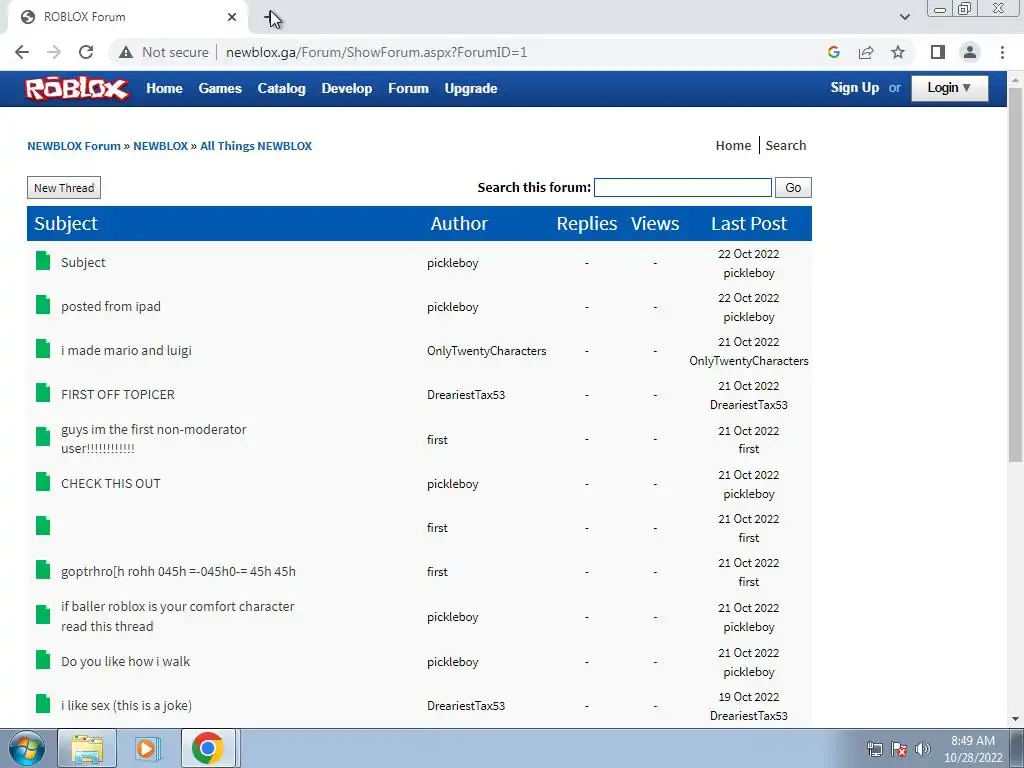The width and height of the screenshot is (1024, 768).
Task: Click the ROBLOX logo
Action: pyautogui.click(x=76, y=88)
